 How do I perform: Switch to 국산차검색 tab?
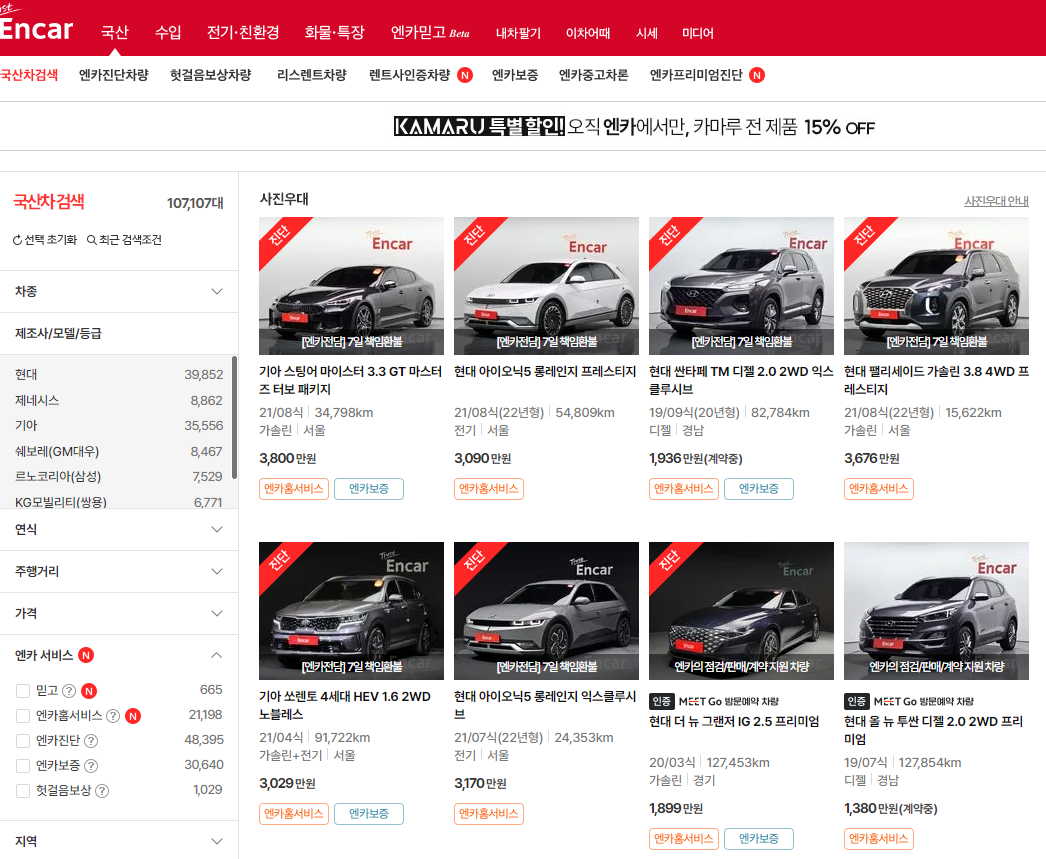point(29,75)
